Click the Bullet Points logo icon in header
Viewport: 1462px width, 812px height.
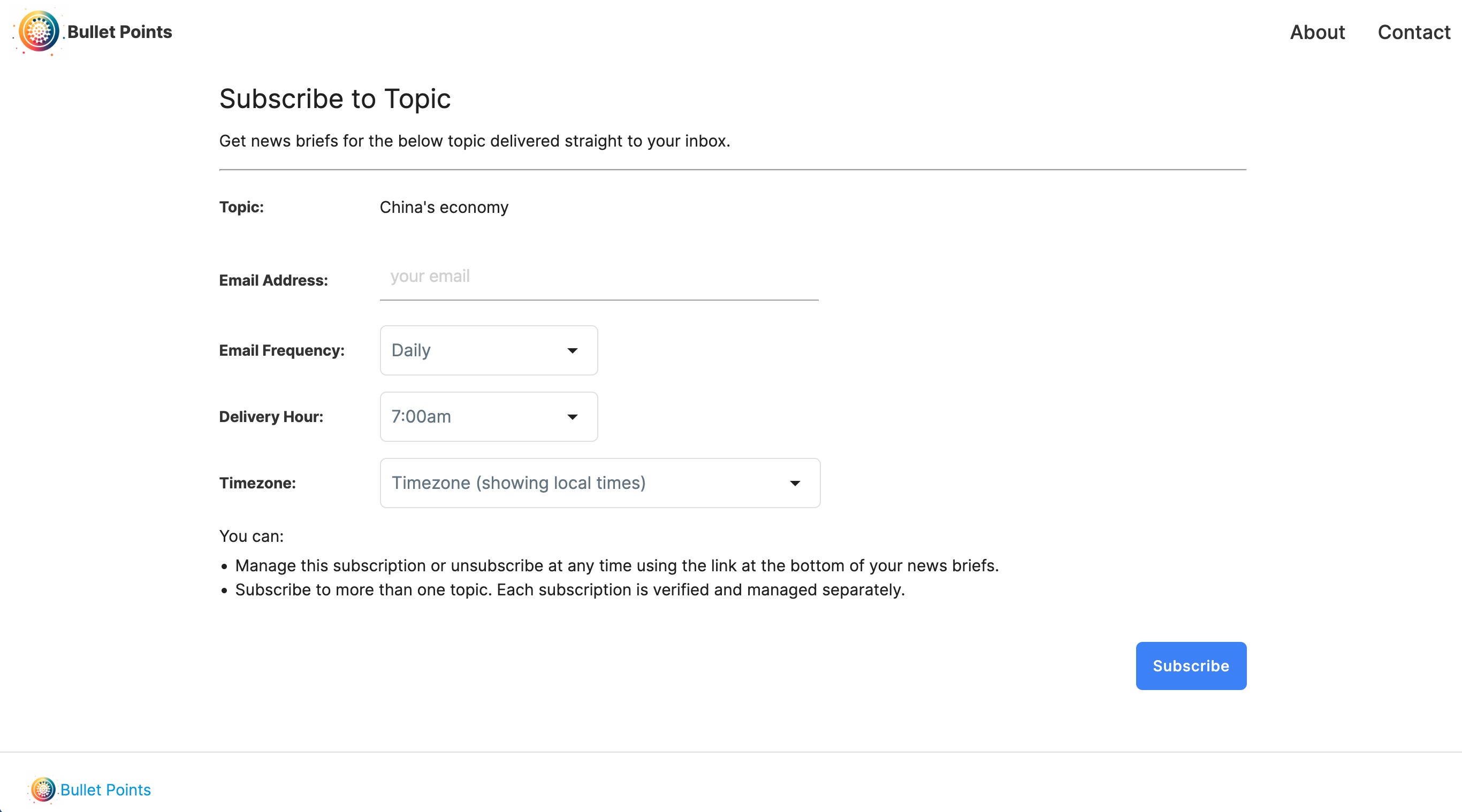coord(39,32)
